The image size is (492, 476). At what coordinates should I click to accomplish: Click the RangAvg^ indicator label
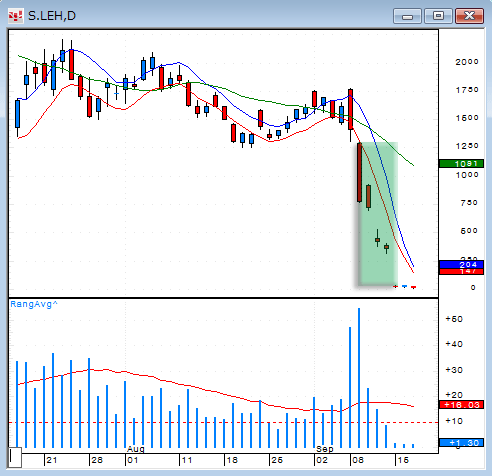pos(34,304)
